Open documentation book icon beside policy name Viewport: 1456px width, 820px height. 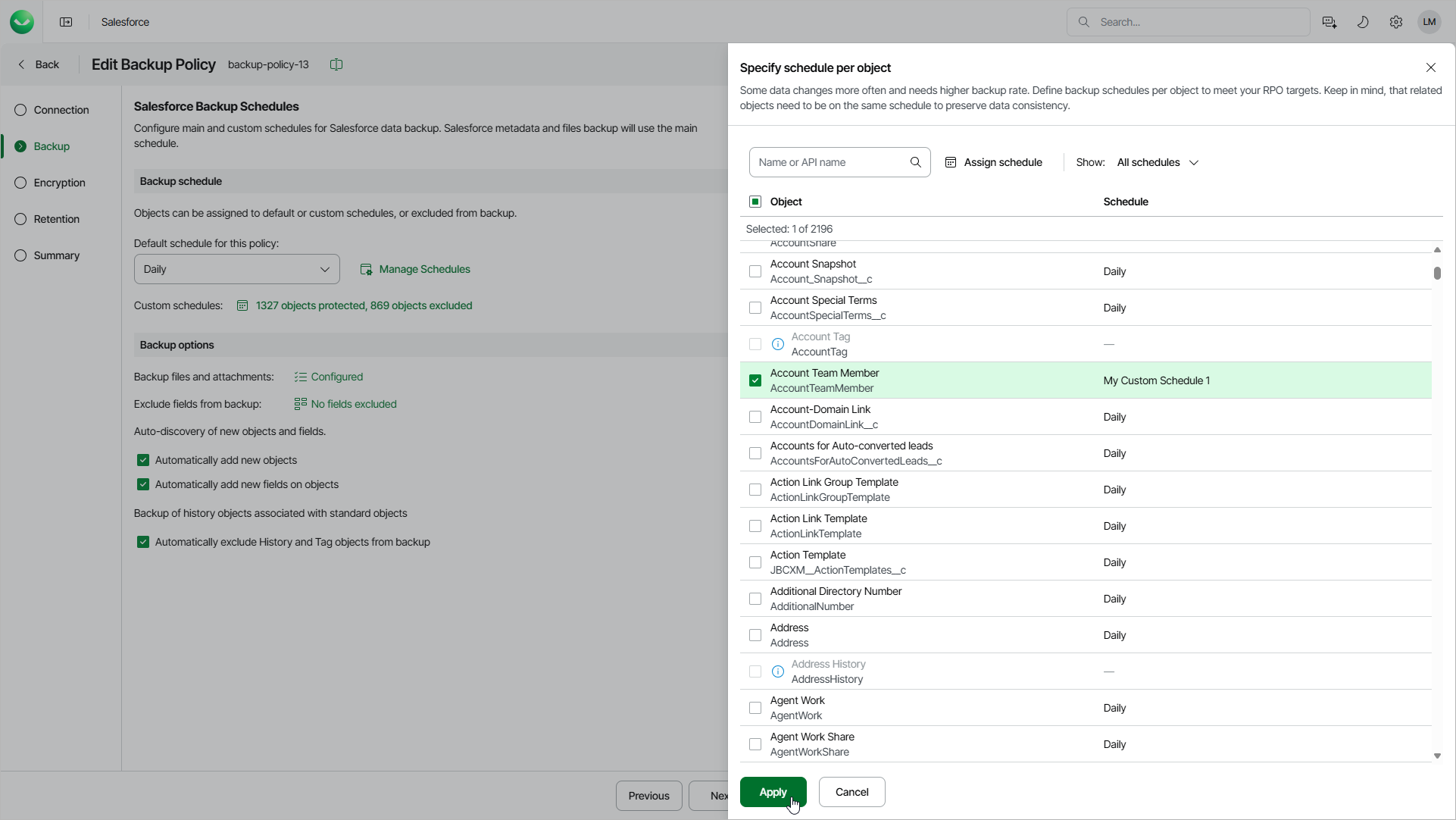click(x=336, y=64)
